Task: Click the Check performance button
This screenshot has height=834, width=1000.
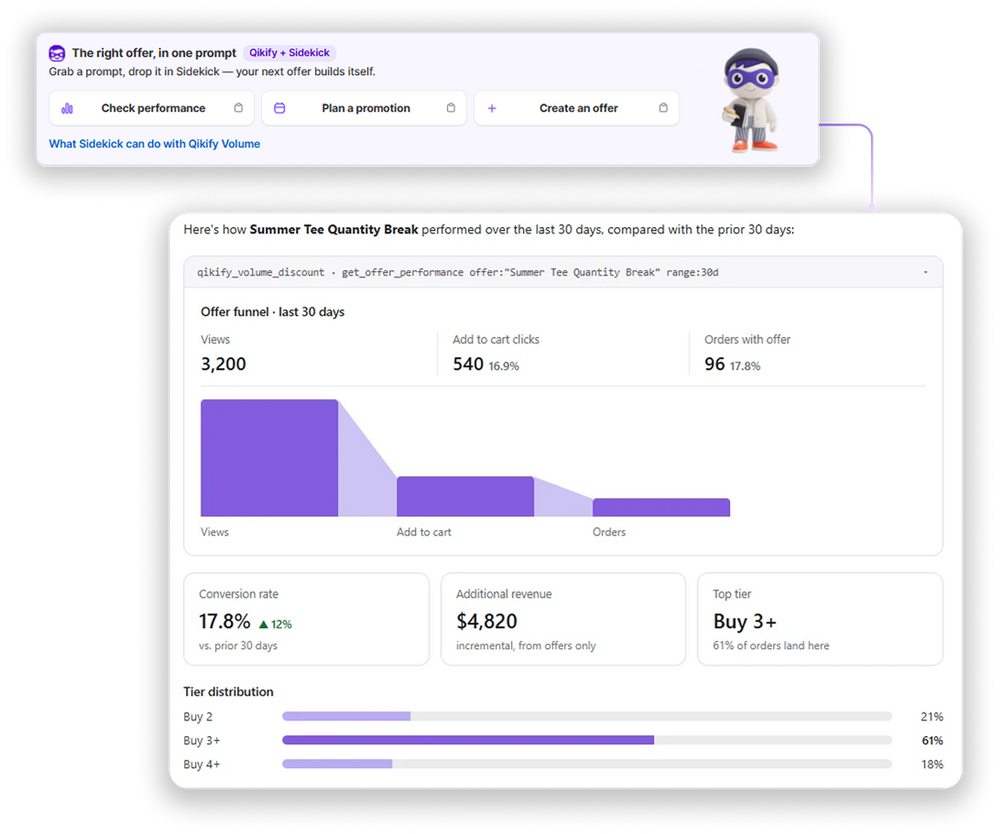Action: click(x=152, y=108)
